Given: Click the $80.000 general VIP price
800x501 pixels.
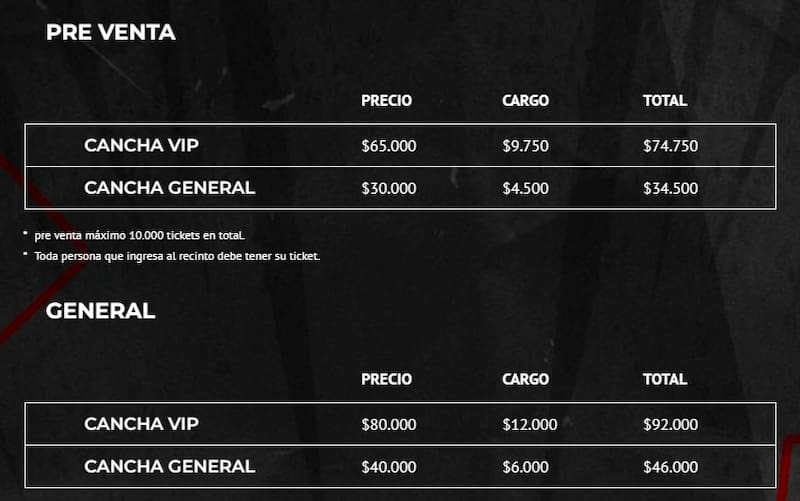Looking at the screenshot, I should point(388,424).
